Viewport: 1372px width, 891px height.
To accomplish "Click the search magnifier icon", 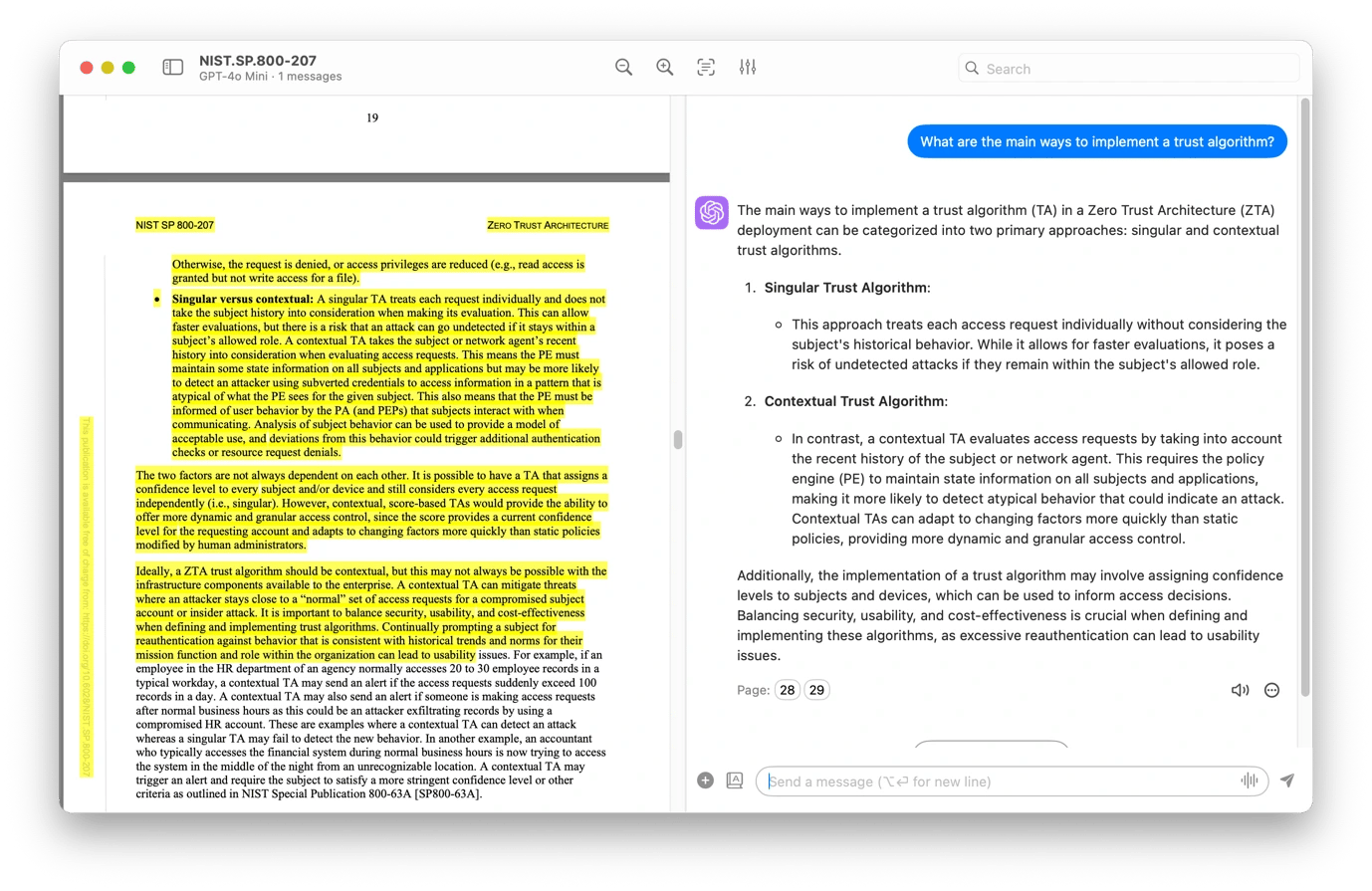I will pyautogui.click(x=973, y=69).
